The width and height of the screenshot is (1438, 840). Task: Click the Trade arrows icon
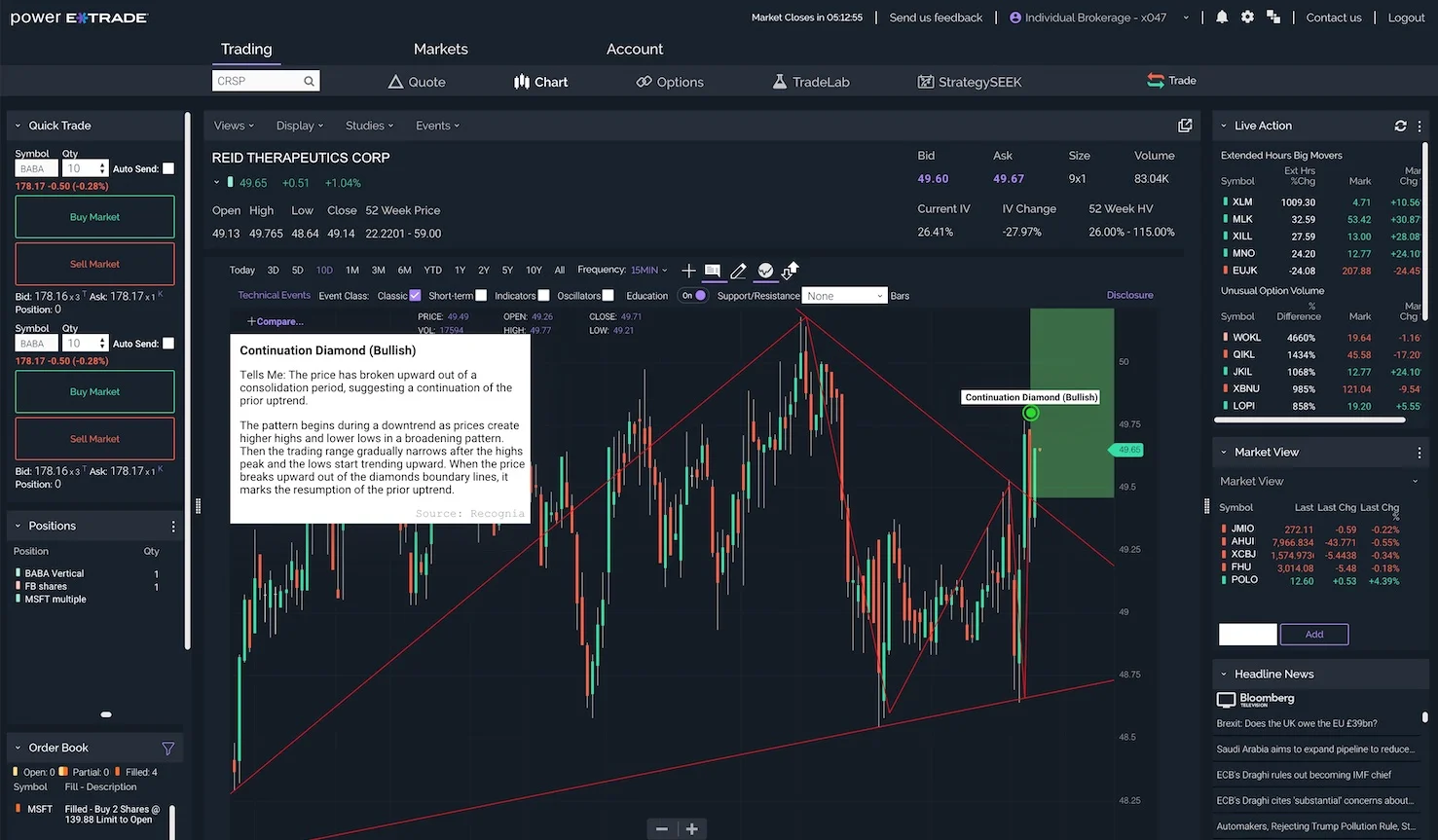pyautogui.click(x=1156, y=81)
